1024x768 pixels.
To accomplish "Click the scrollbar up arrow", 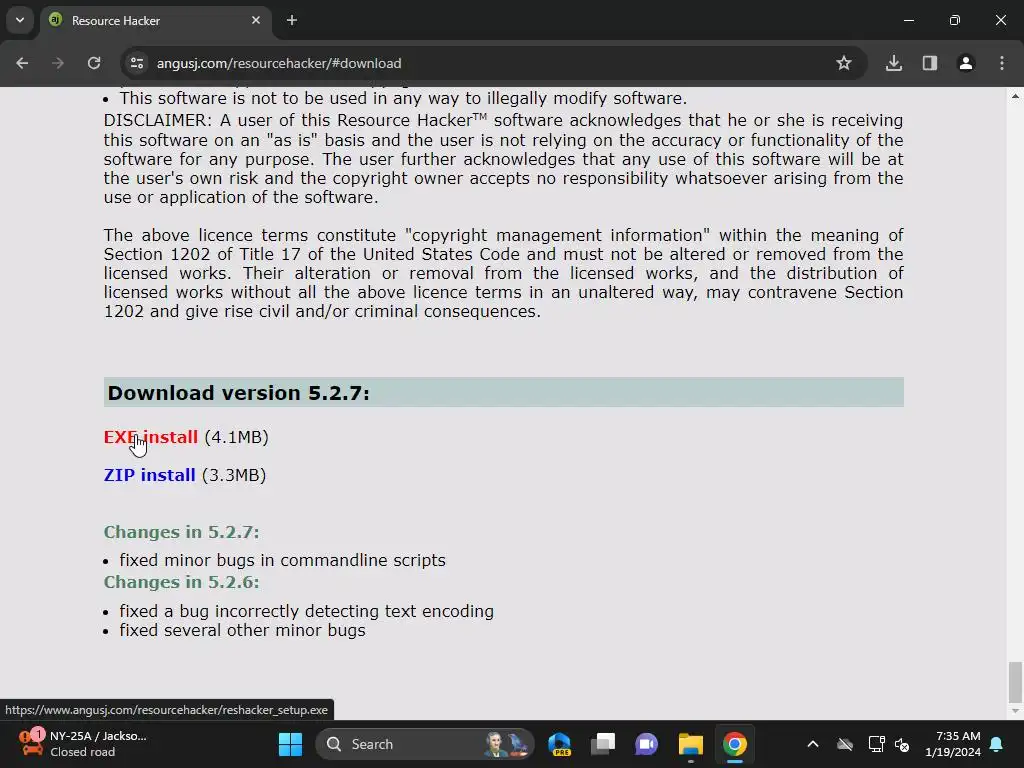I will tap(1015, 96).
